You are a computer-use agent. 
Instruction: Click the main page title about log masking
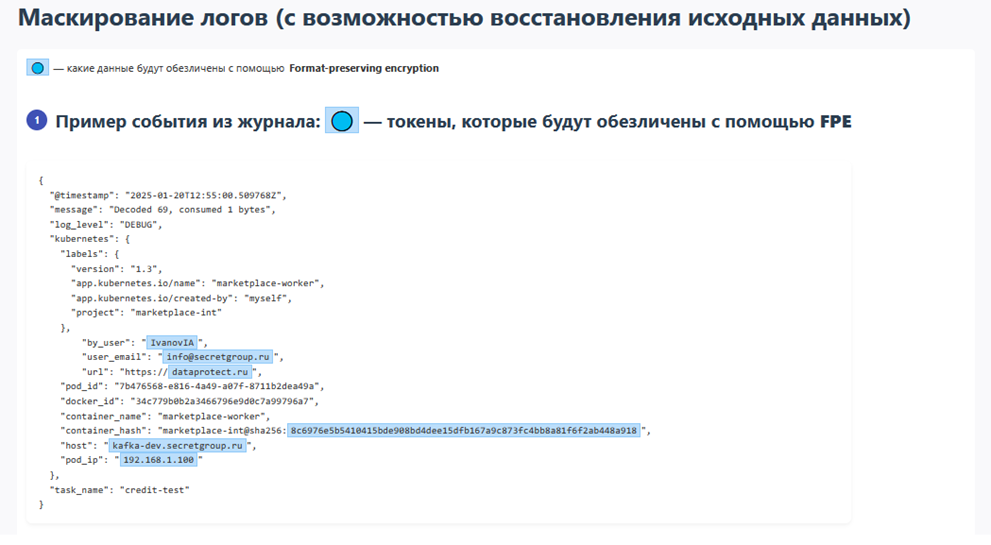(x=464, y=19)
